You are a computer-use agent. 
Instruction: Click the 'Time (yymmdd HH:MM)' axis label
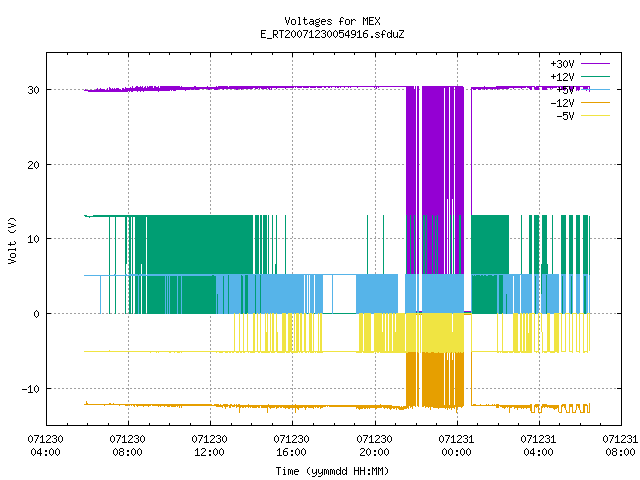click(x=332, y=471)
